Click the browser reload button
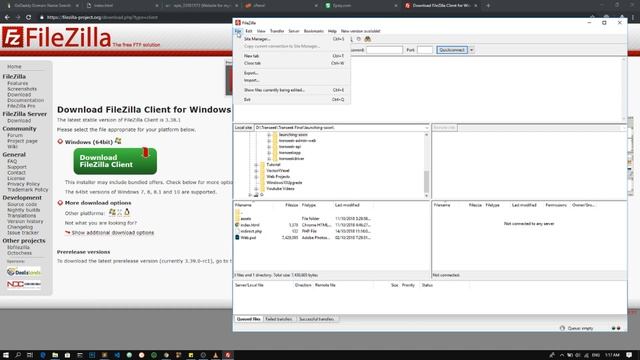Screen dimensions: 640x360 point(28,18)
